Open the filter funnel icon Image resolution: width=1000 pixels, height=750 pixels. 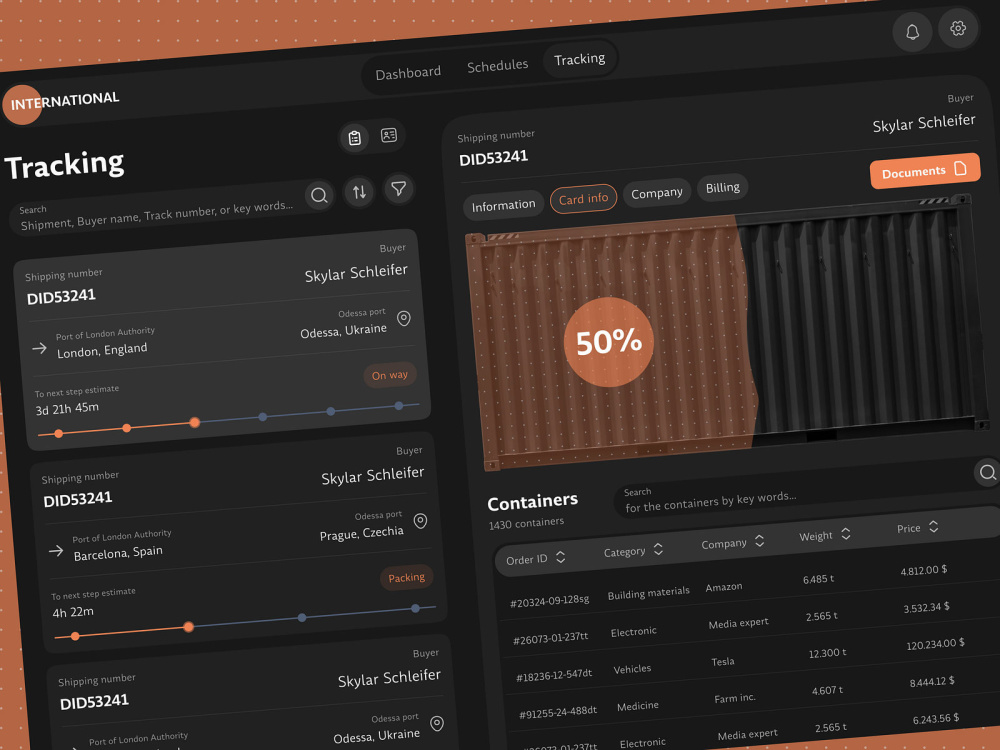coord(399,189)
